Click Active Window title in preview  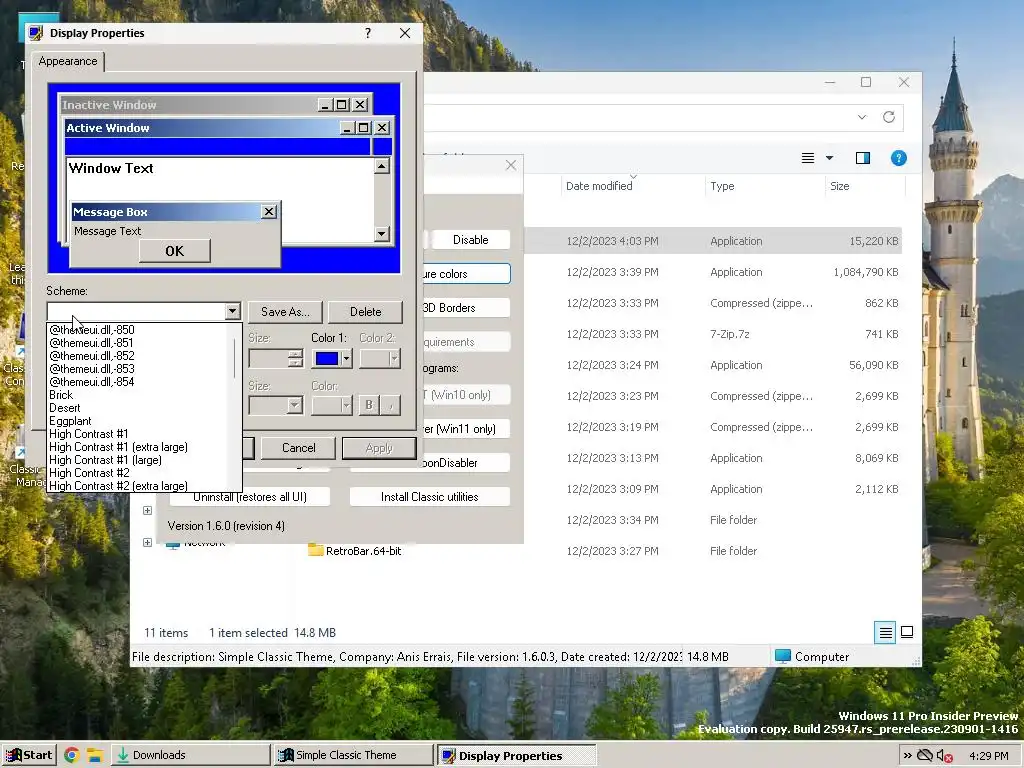point(108,128)
